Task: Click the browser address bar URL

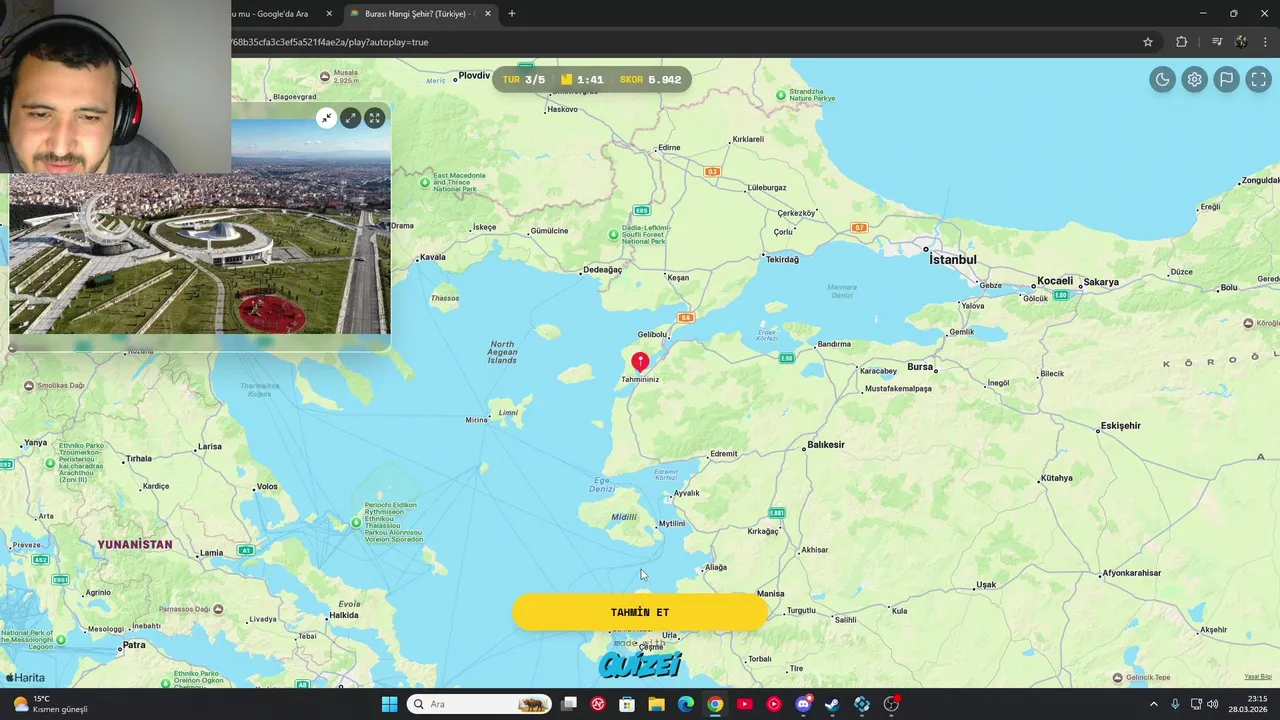Action: [330, 42]
